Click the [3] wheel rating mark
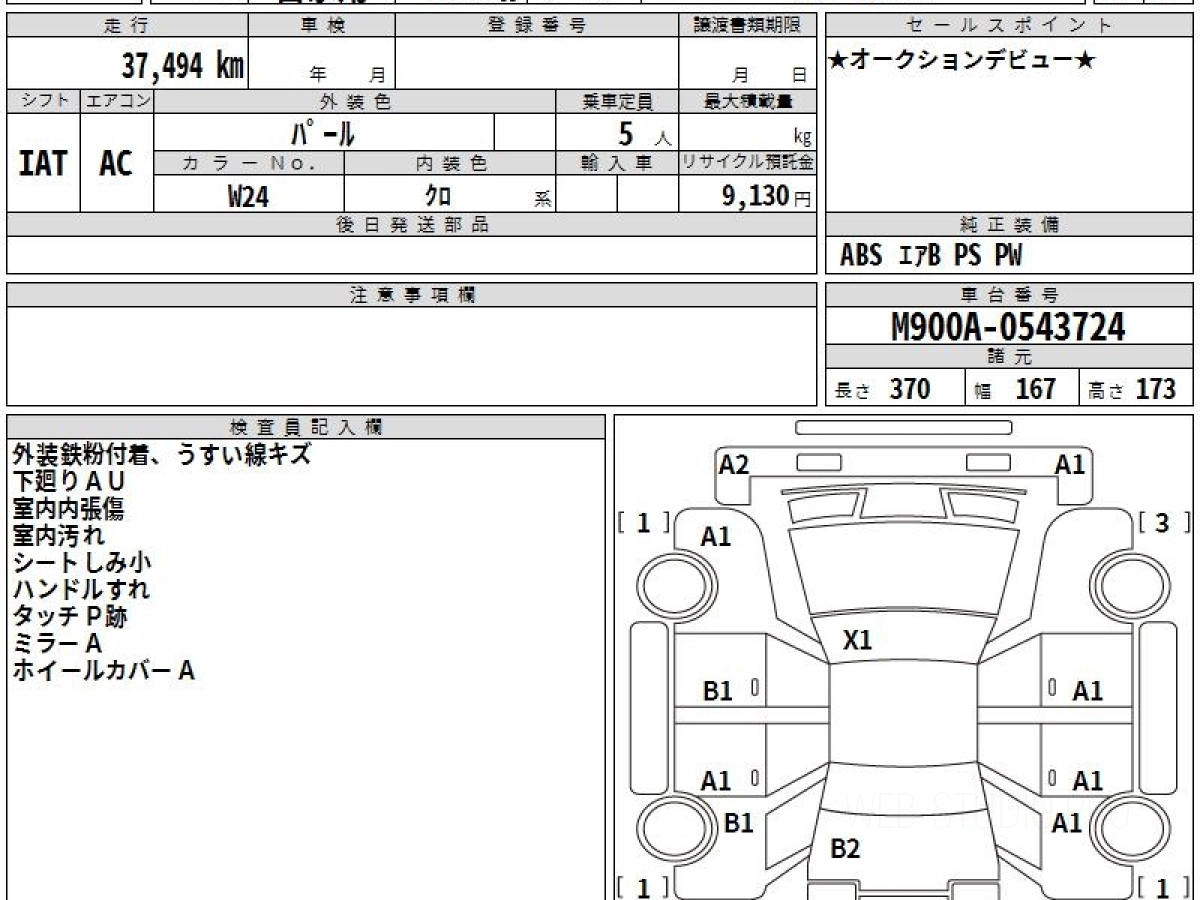Viewport: 1200px width, 900px height. pyautogui.click(x=1164, y=522)
